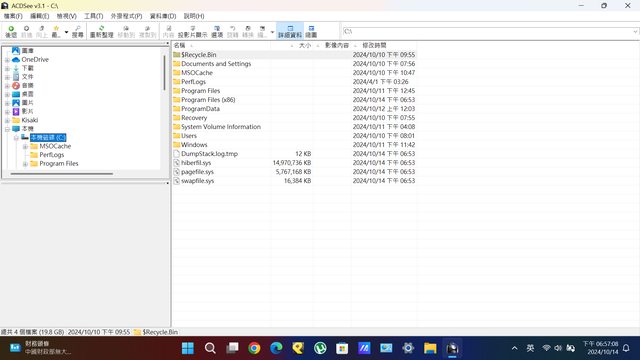
Task: Collapse the This PC tree node
Action: click(x=7, y=129)
